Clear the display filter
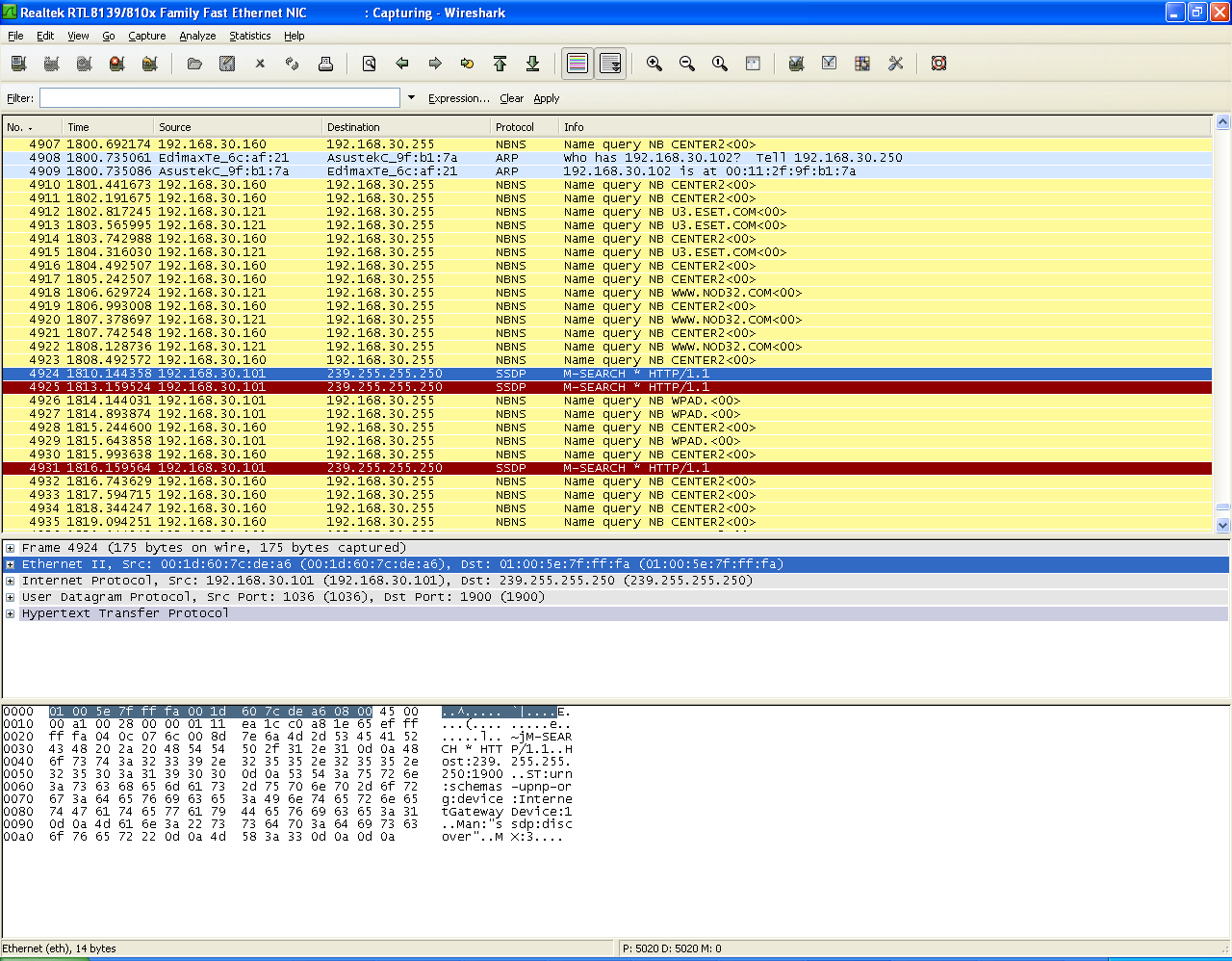The width and height of the screenshot is (1232, 961). [x=511, y=98]
